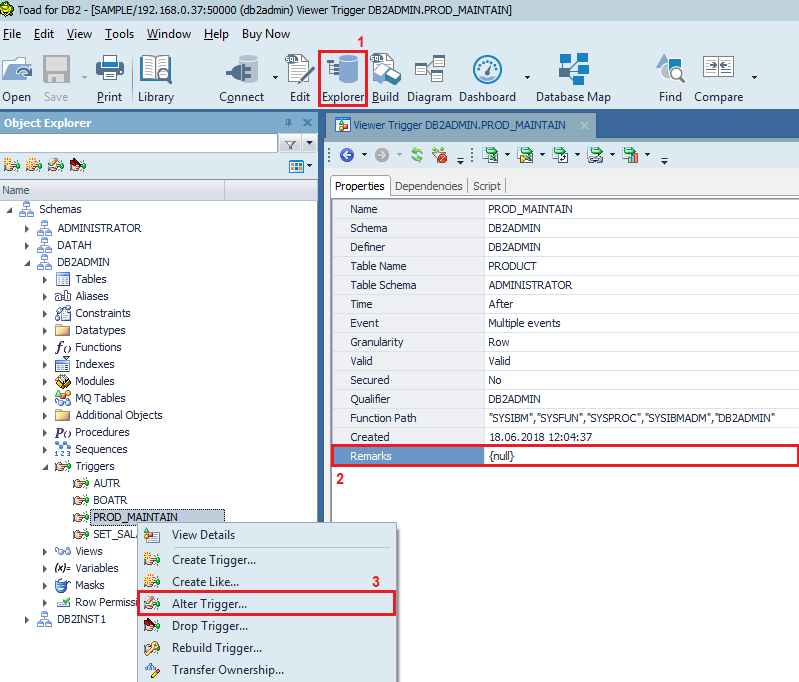Launch the Diagram tool
The height and width of the screenshot is (682, 799).
(x=429, y=78)
